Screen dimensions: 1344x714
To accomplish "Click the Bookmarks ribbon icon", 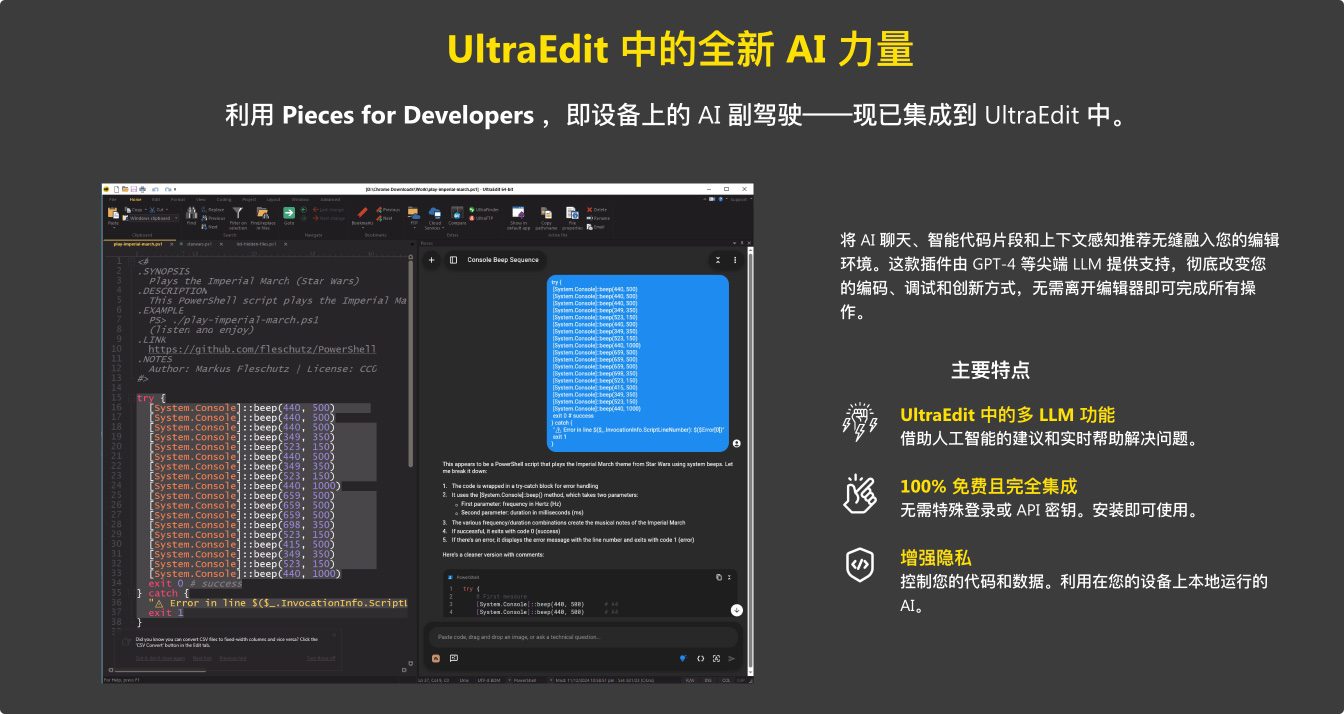I will 362,213.
